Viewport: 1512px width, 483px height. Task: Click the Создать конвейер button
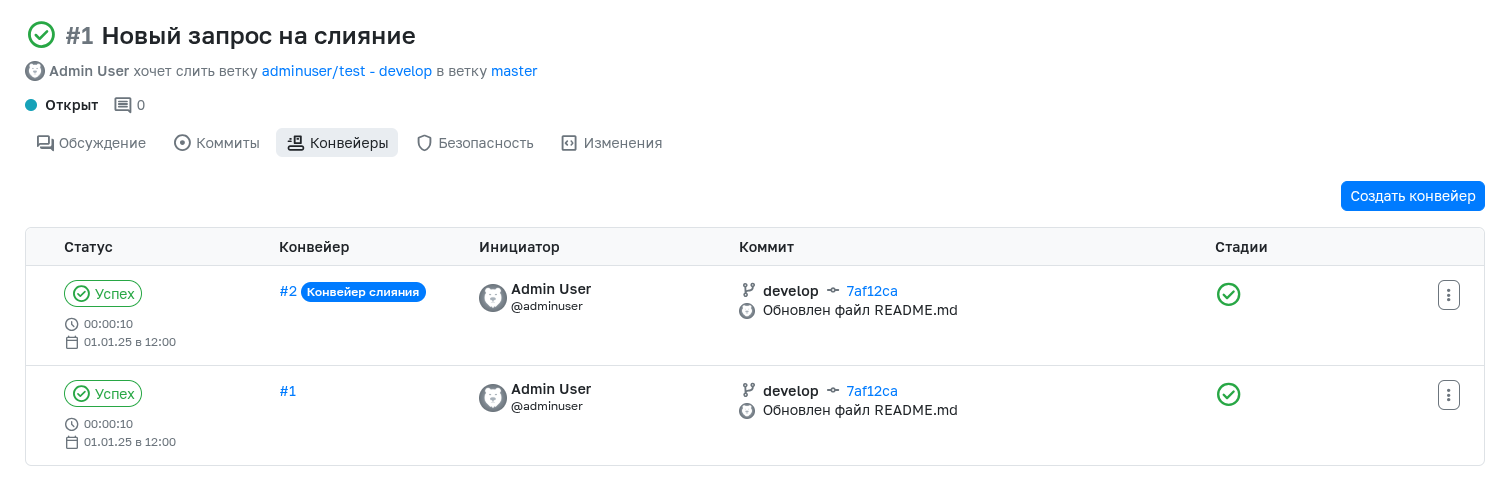point(1412,196)
